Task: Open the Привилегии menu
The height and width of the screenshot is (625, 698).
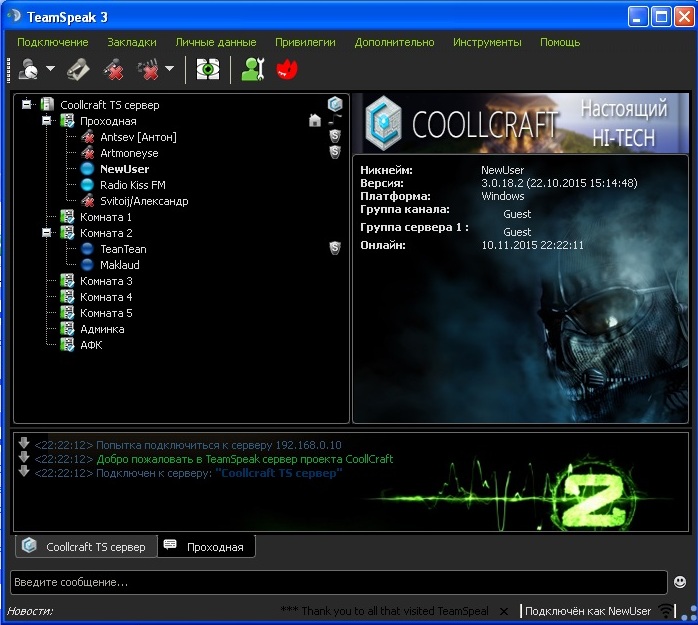Action: (305, 42)
